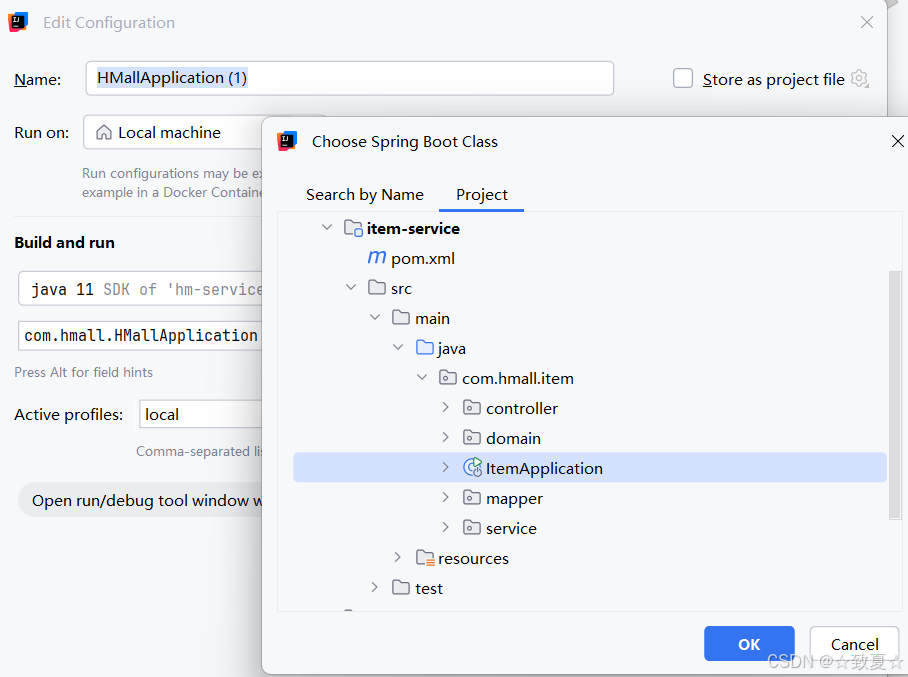Image resolution: width=908 pixels, height=677 pixels.
Task: Select the item-service module label
Action: [413, 229]
